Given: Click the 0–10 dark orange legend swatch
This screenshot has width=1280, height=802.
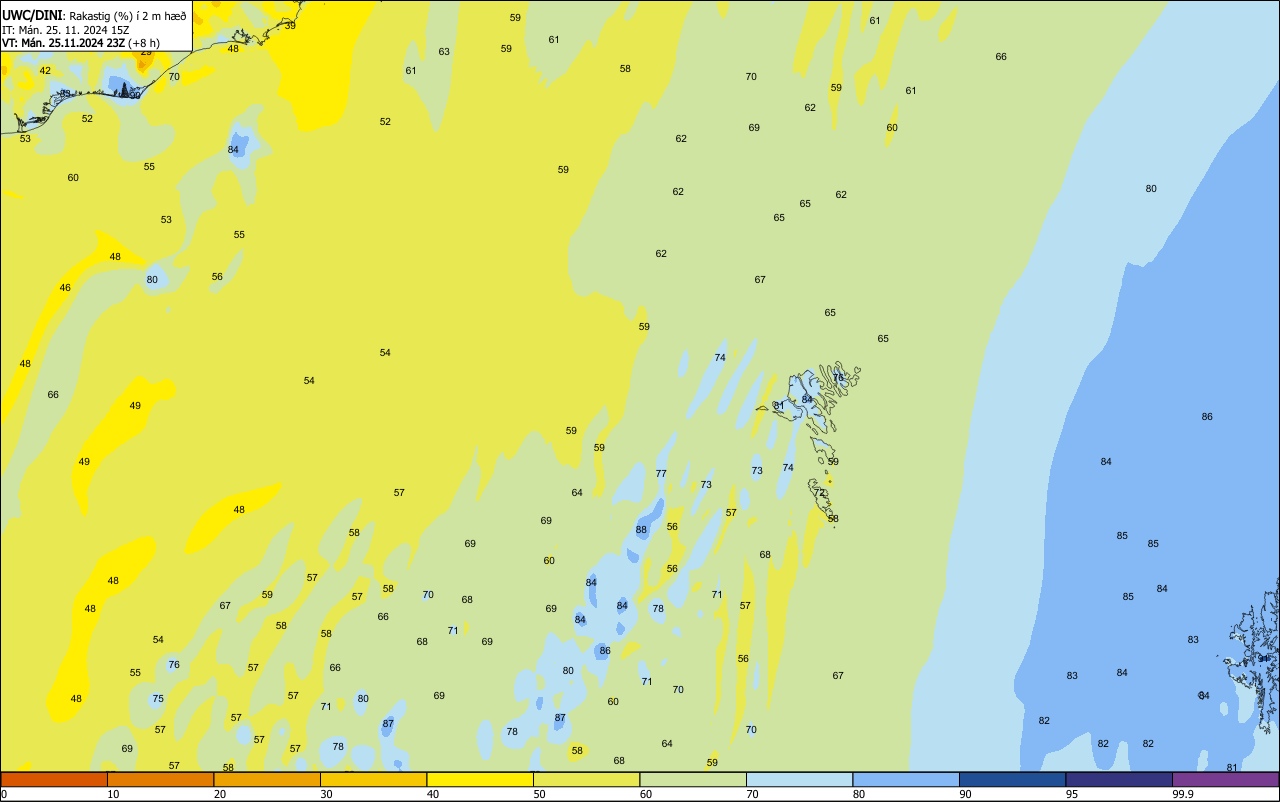Looking at the screenshot, I should [54, 779].
